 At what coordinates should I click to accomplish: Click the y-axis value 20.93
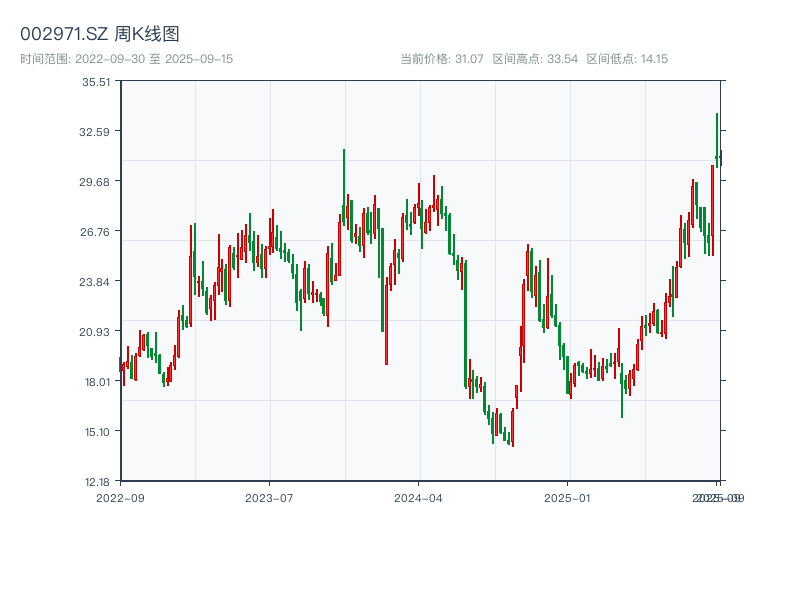point(94,332)
